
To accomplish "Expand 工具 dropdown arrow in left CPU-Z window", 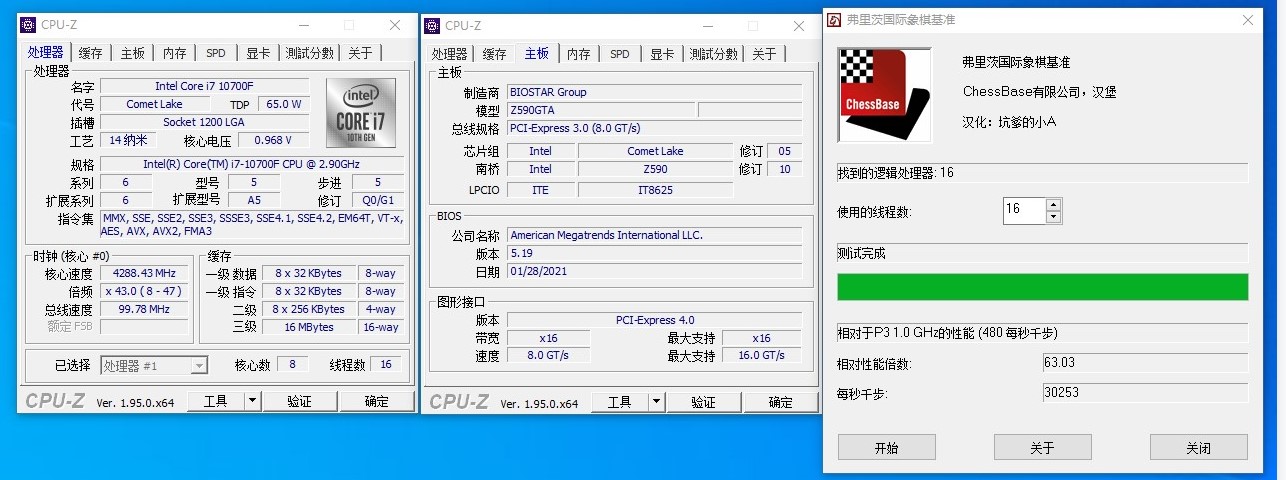I will pos(252,401).
